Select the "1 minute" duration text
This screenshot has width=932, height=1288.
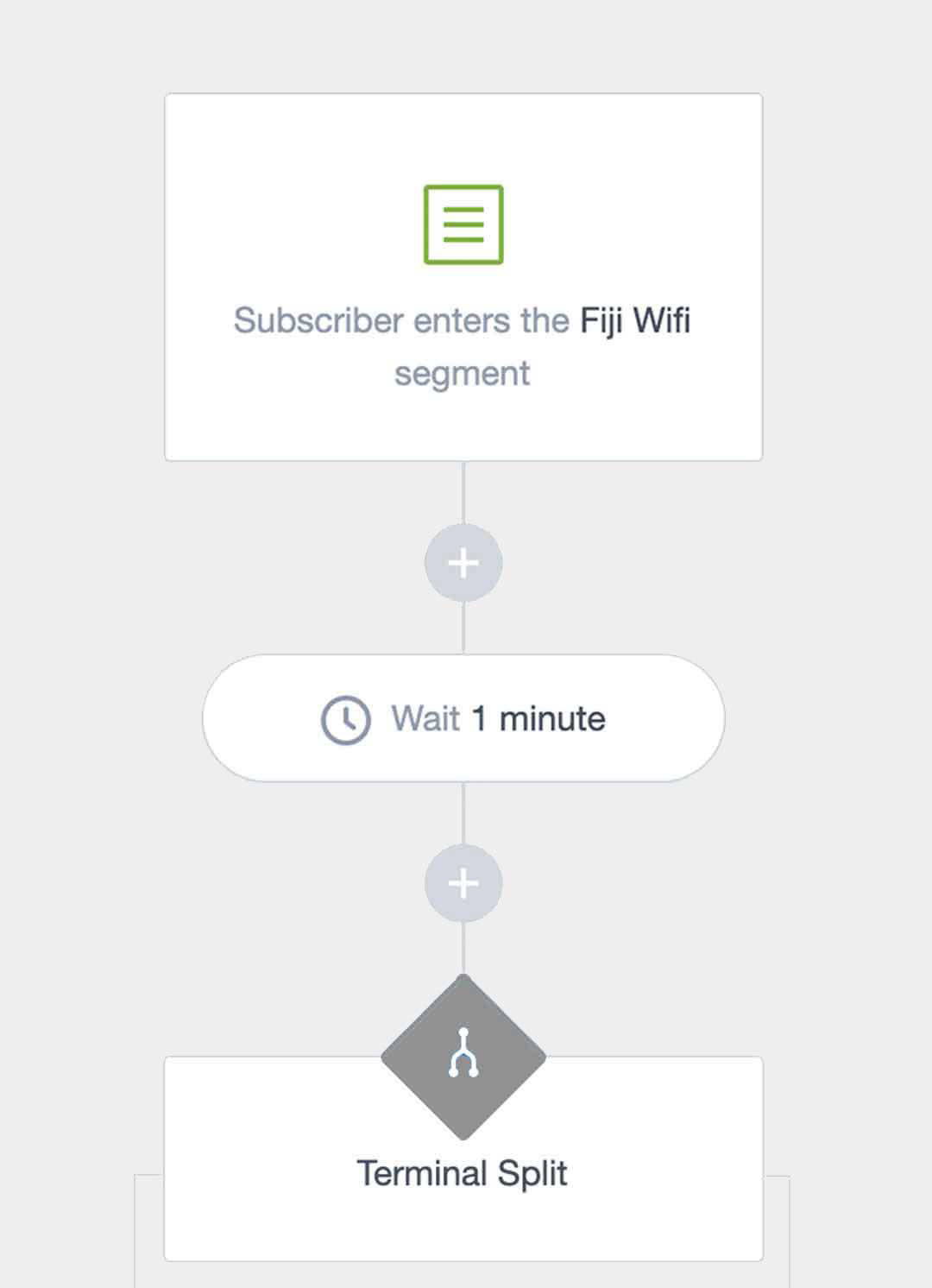538,719
